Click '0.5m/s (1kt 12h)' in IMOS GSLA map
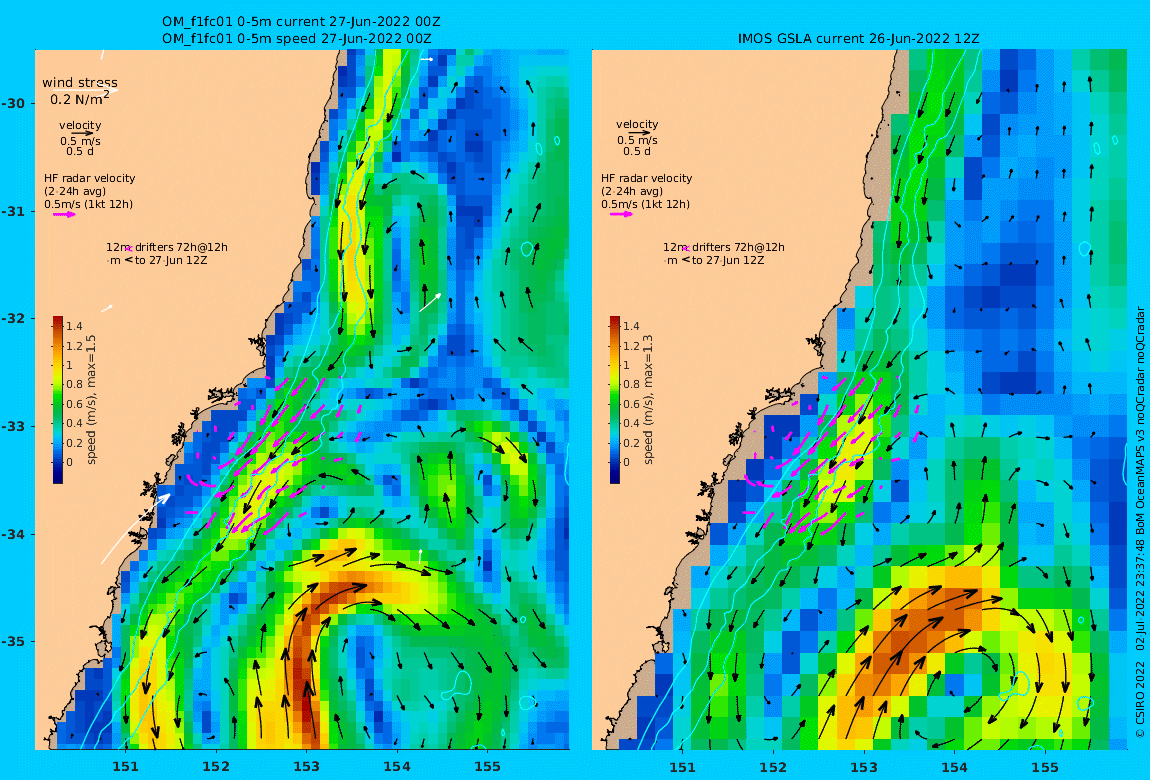1150x780 pixels. pyautogui.click(x=646, y=205)
